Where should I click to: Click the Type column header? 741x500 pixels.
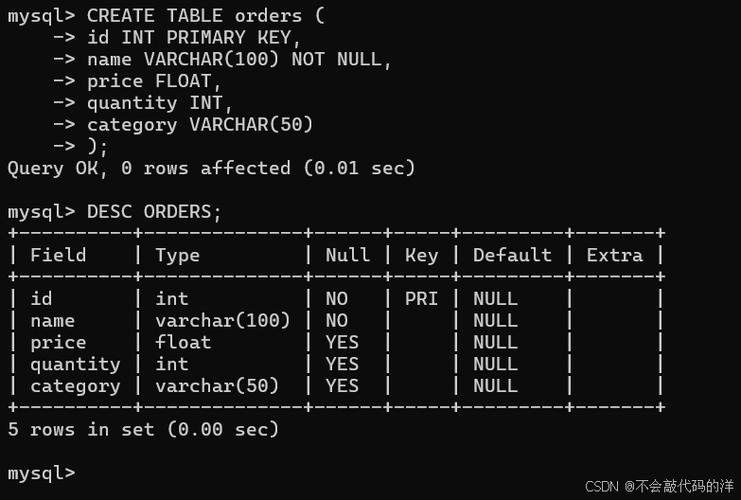click(177, 255)
